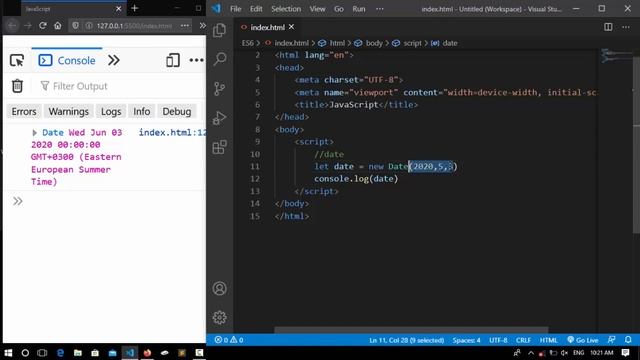Select the index.html editor tab
640x360 pixels.
[267, 27]
